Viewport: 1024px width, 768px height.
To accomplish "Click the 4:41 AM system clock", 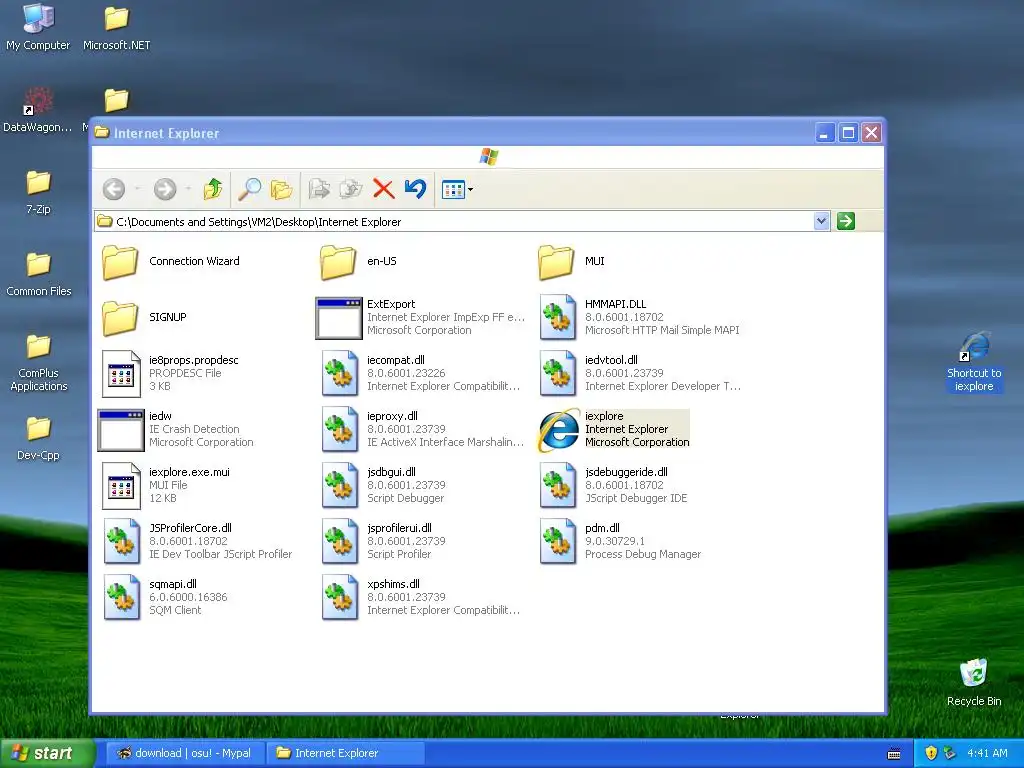I will click(x=987, y=754).
